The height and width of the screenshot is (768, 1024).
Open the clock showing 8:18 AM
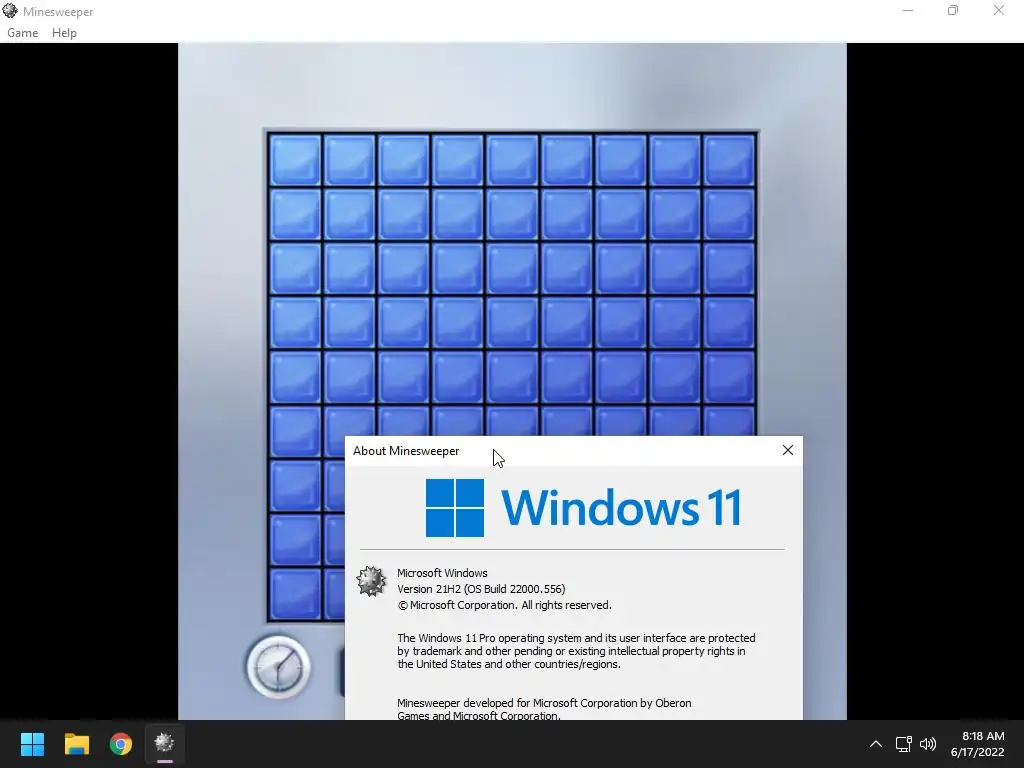(x=977, y=744)
